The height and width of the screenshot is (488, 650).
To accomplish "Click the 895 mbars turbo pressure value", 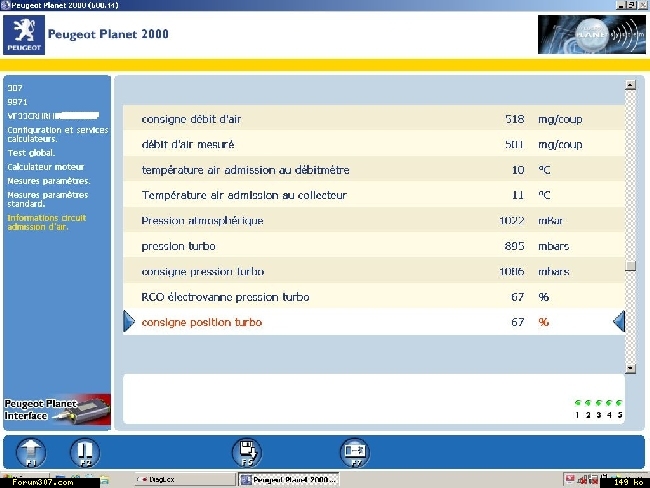I will click(514, 246).
